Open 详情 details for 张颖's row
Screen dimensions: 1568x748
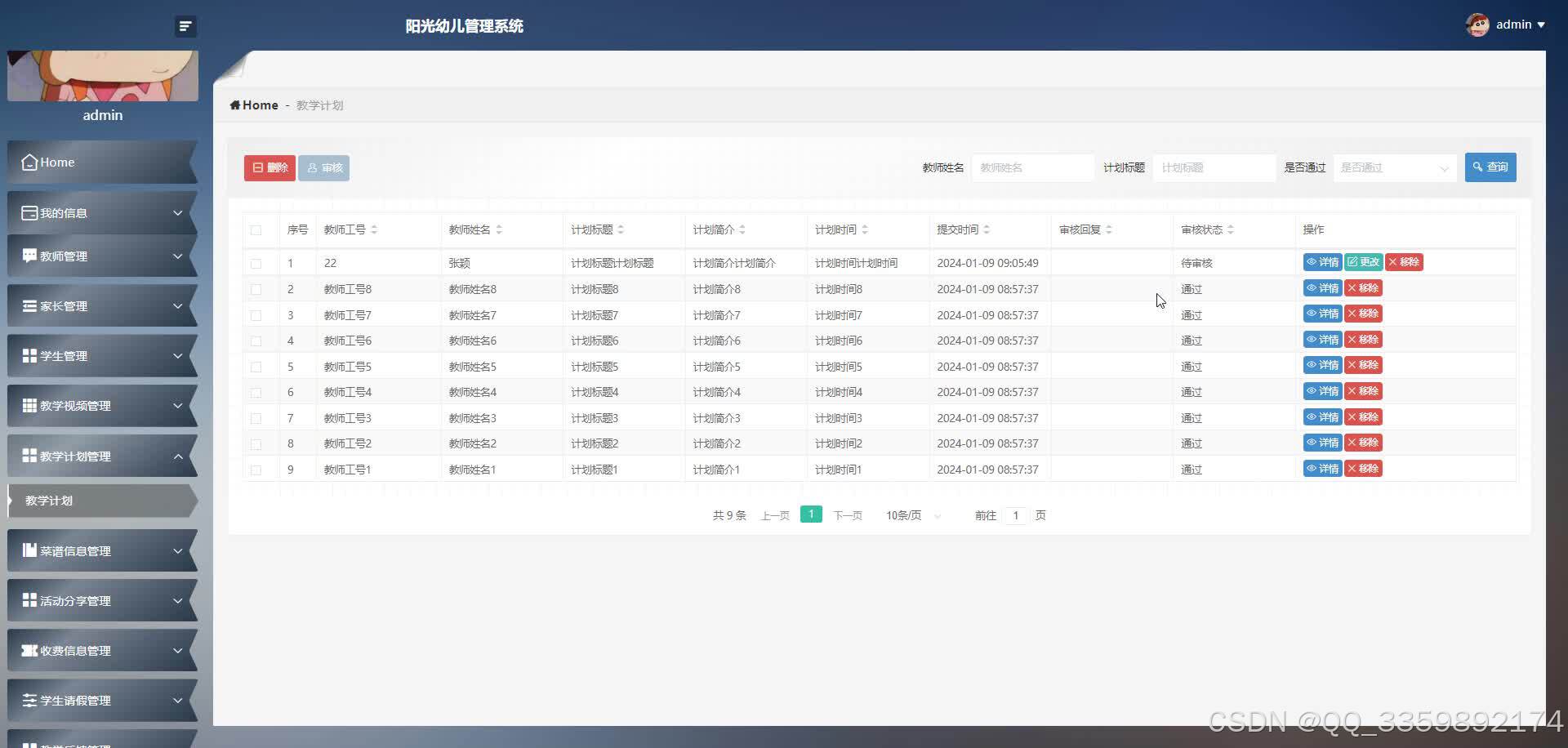[x=1322, y=262]
